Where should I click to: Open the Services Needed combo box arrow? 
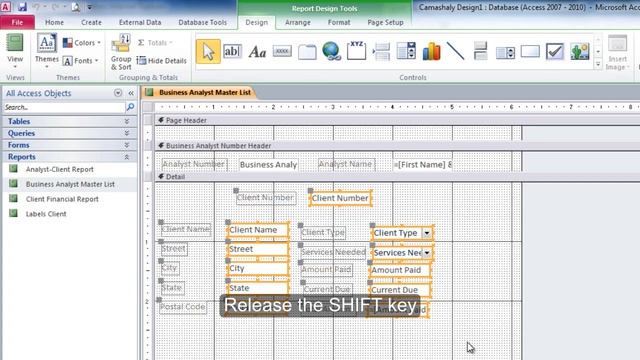coord(427,253)
